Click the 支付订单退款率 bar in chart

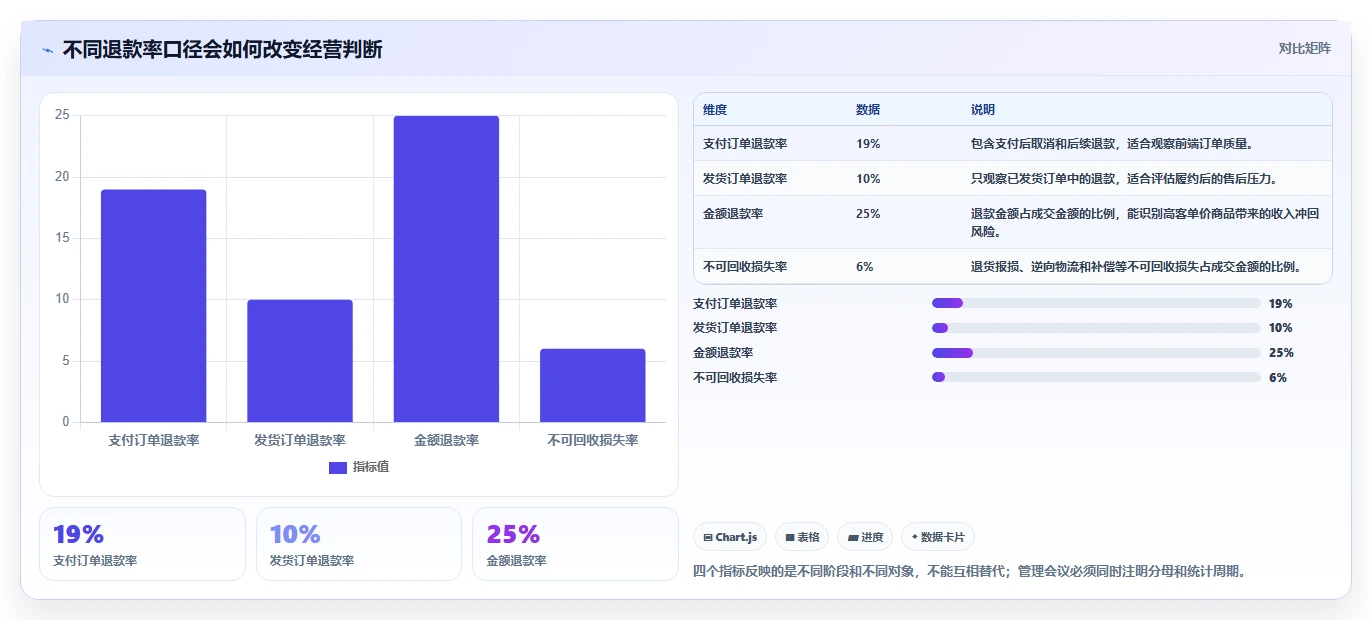154,306
